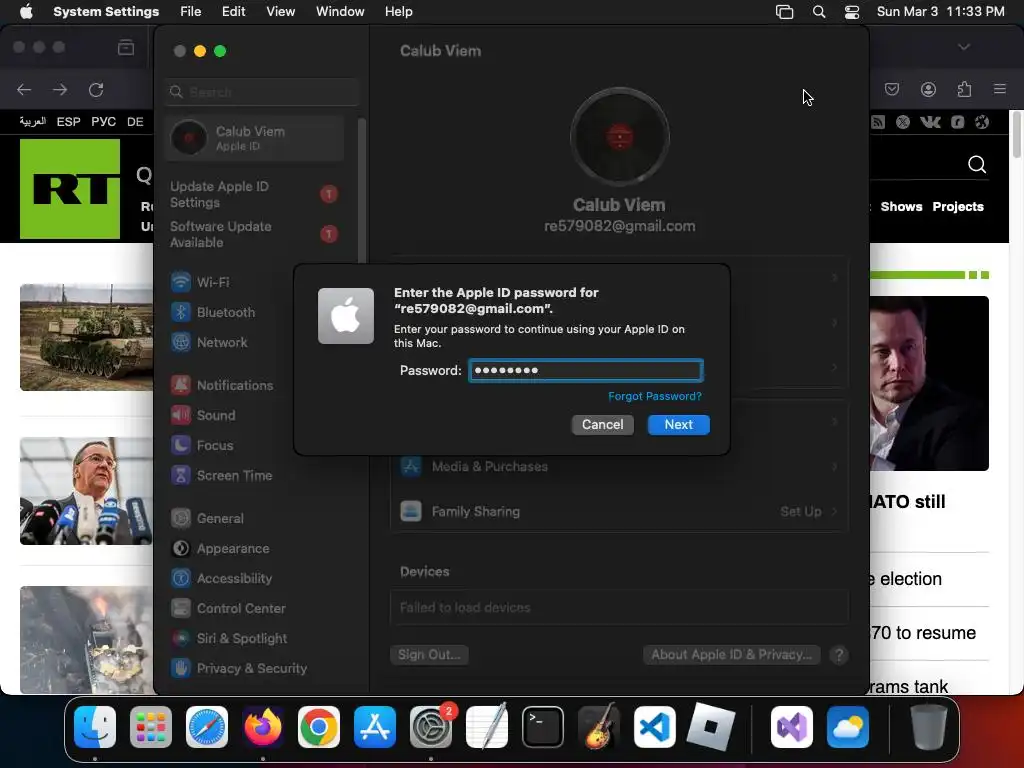This screenshot has height=768, width=1024.
Task: Open About Apple ID & Privacy…
Action: pos(731,654)
